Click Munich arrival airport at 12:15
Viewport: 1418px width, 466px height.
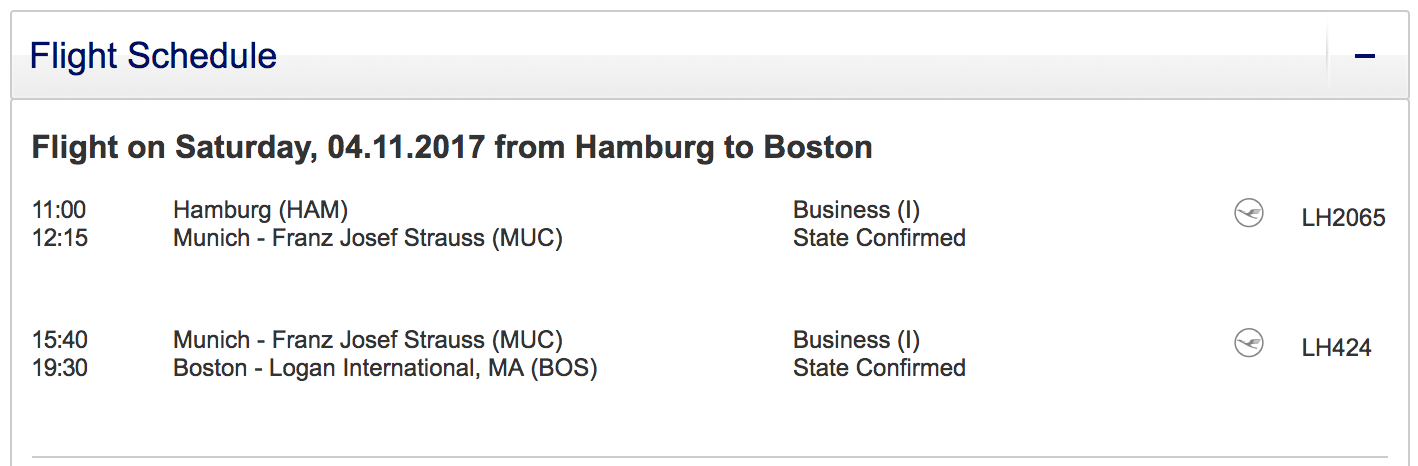click(367, 238)
